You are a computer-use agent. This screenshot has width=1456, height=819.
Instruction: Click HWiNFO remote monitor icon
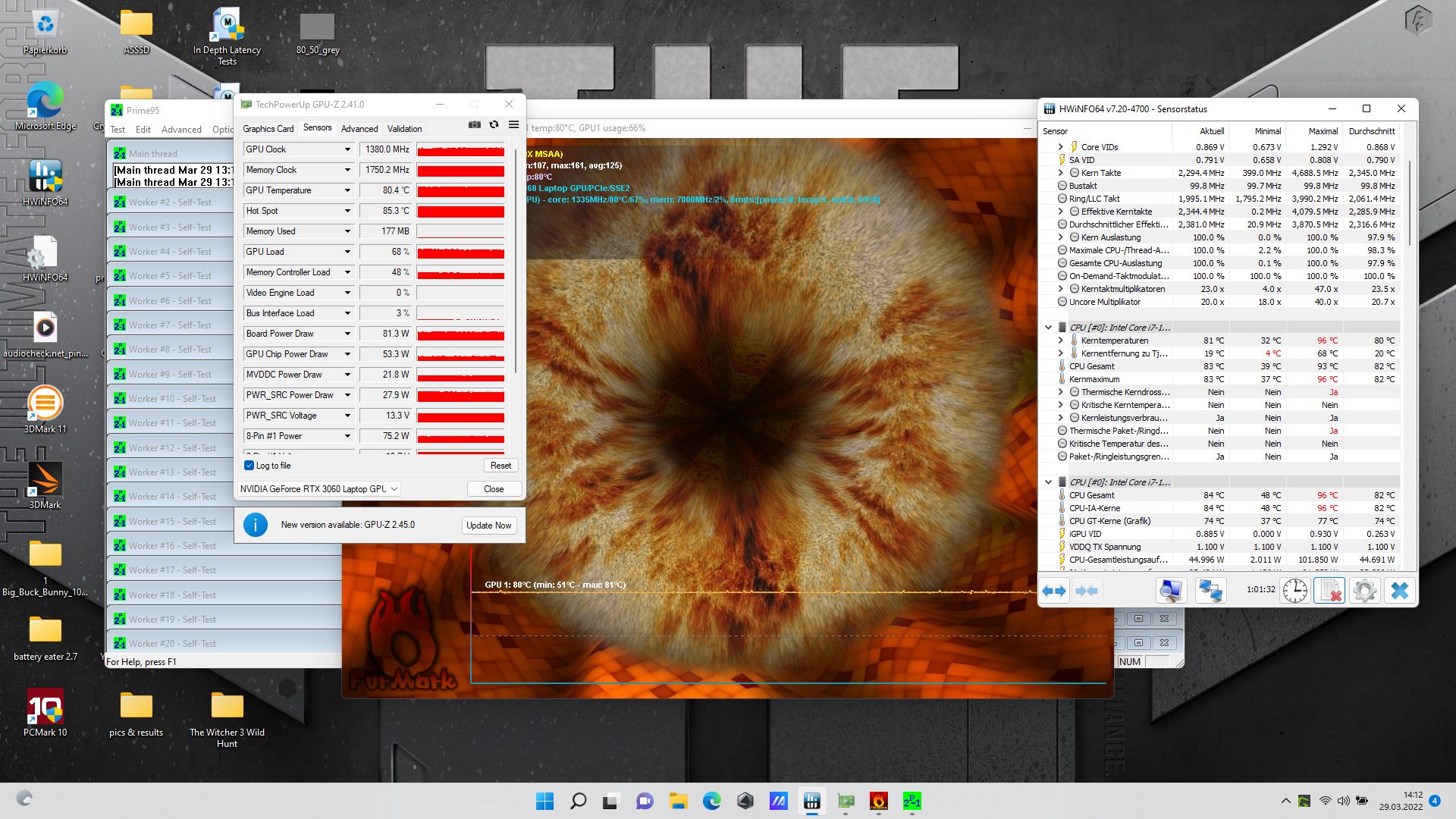pyautogui.click(x=1171, y=591)
